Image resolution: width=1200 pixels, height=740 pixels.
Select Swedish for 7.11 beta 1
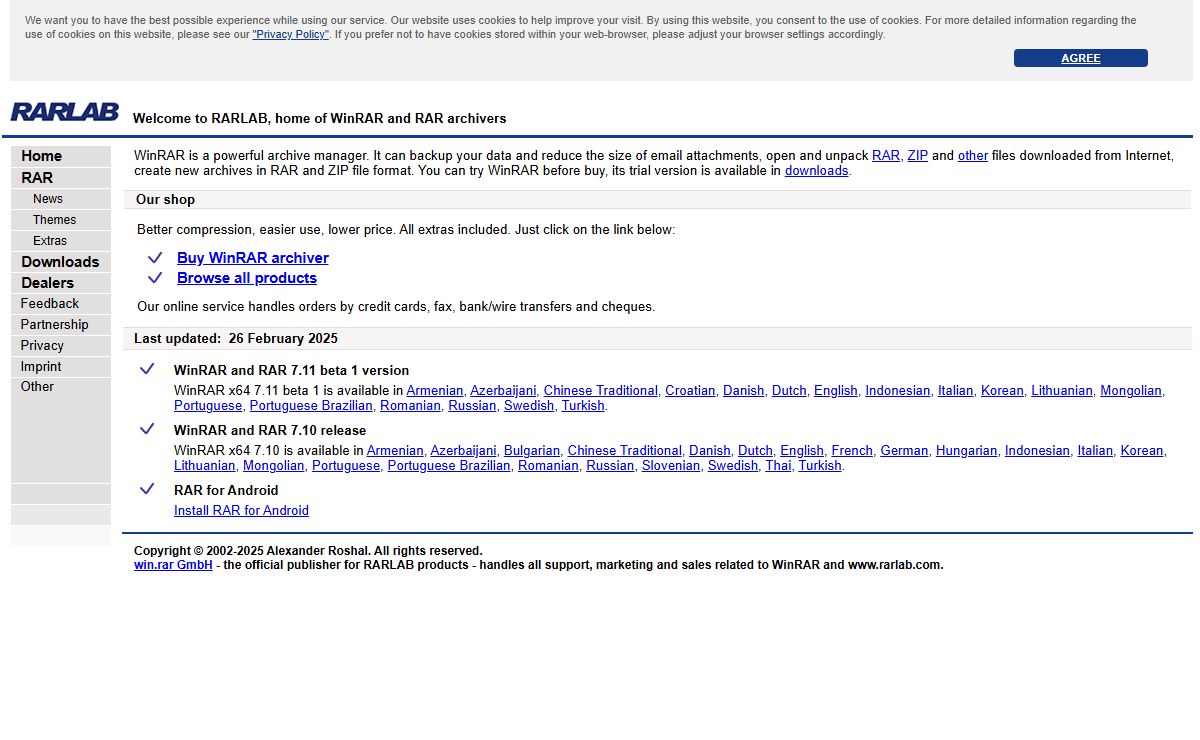[529, 406]
